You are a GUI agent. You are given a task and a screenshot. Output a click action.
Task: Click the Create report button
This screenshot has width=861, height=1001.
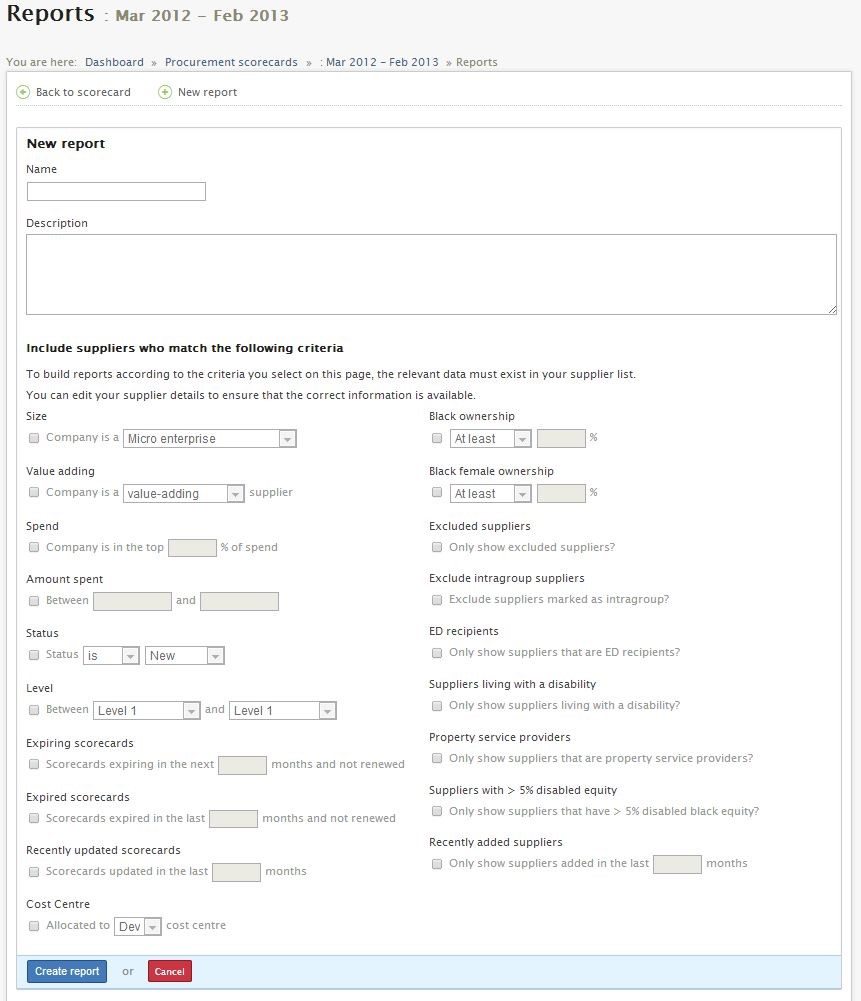(x=67, y=972)
